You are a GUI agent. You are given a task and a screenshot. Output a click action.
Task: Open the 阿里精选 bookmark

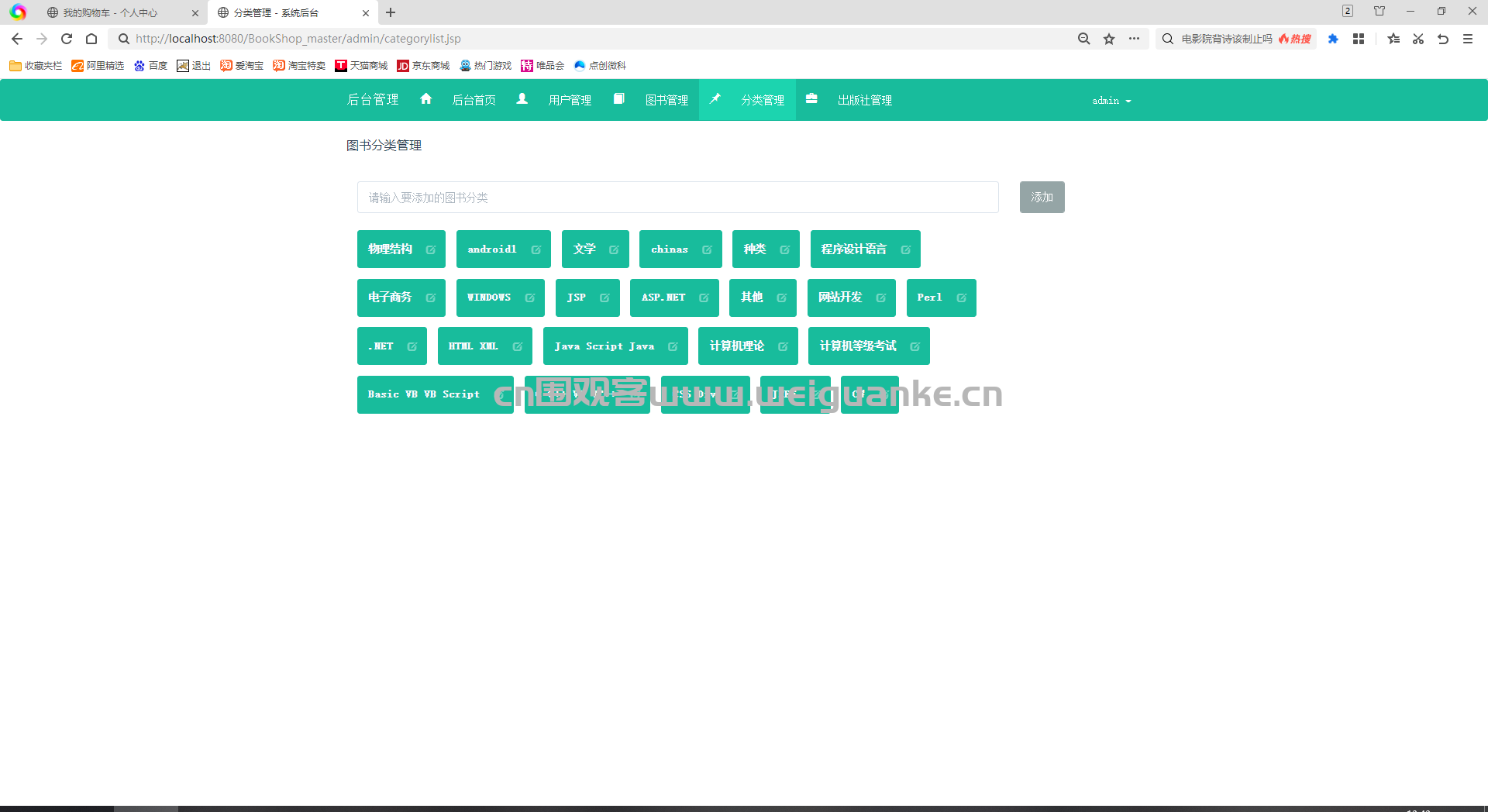(98, 66)
